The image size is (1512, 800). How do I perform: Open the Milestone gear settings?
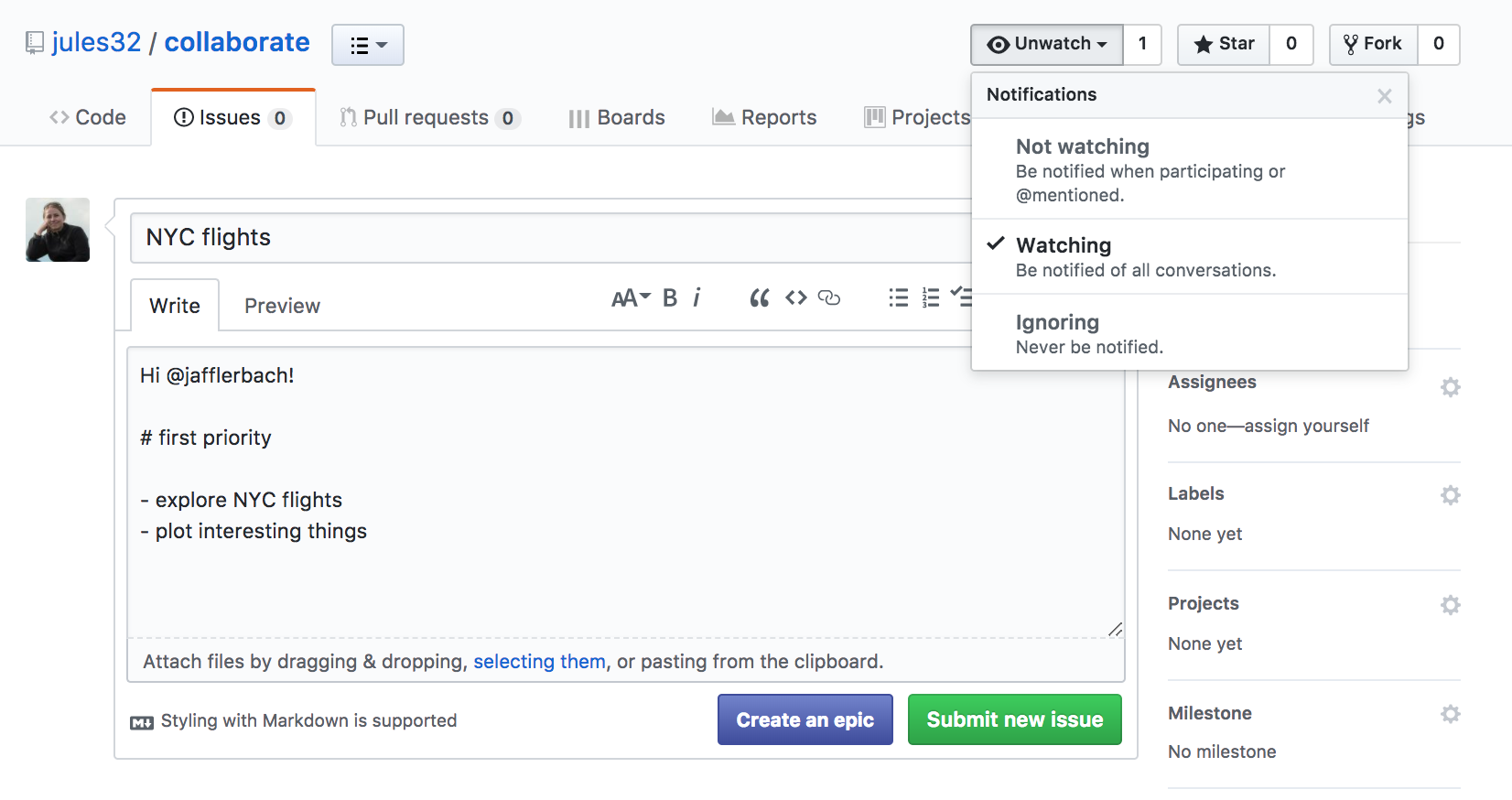pyautogui.click(x=1450, y=714)
